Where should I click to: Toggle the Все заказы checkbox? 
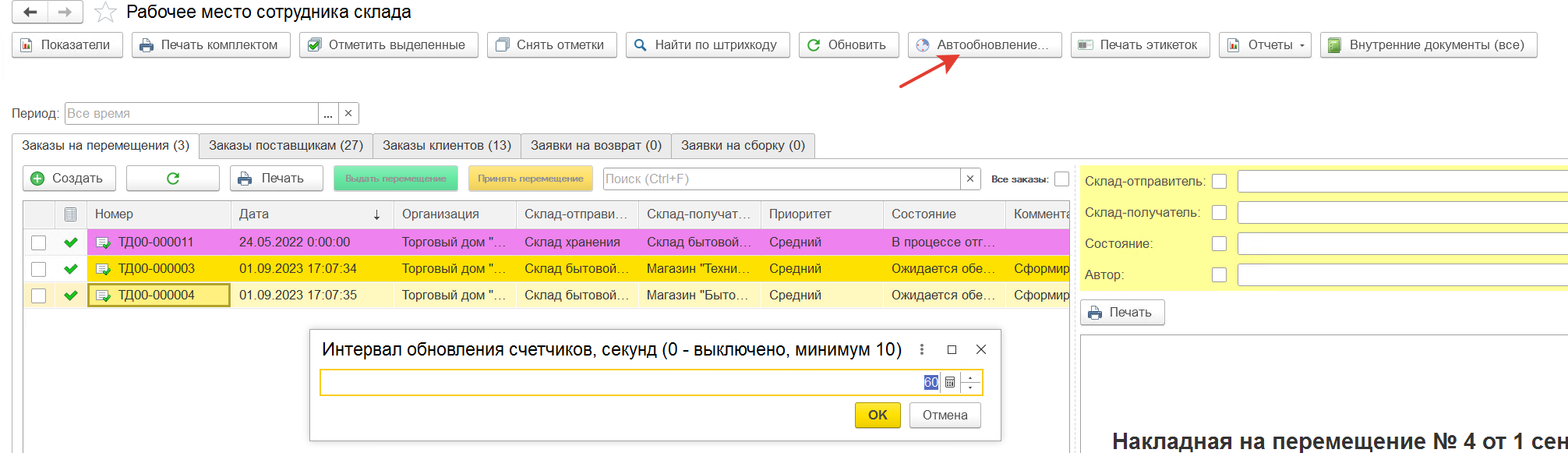point(1061,179)
